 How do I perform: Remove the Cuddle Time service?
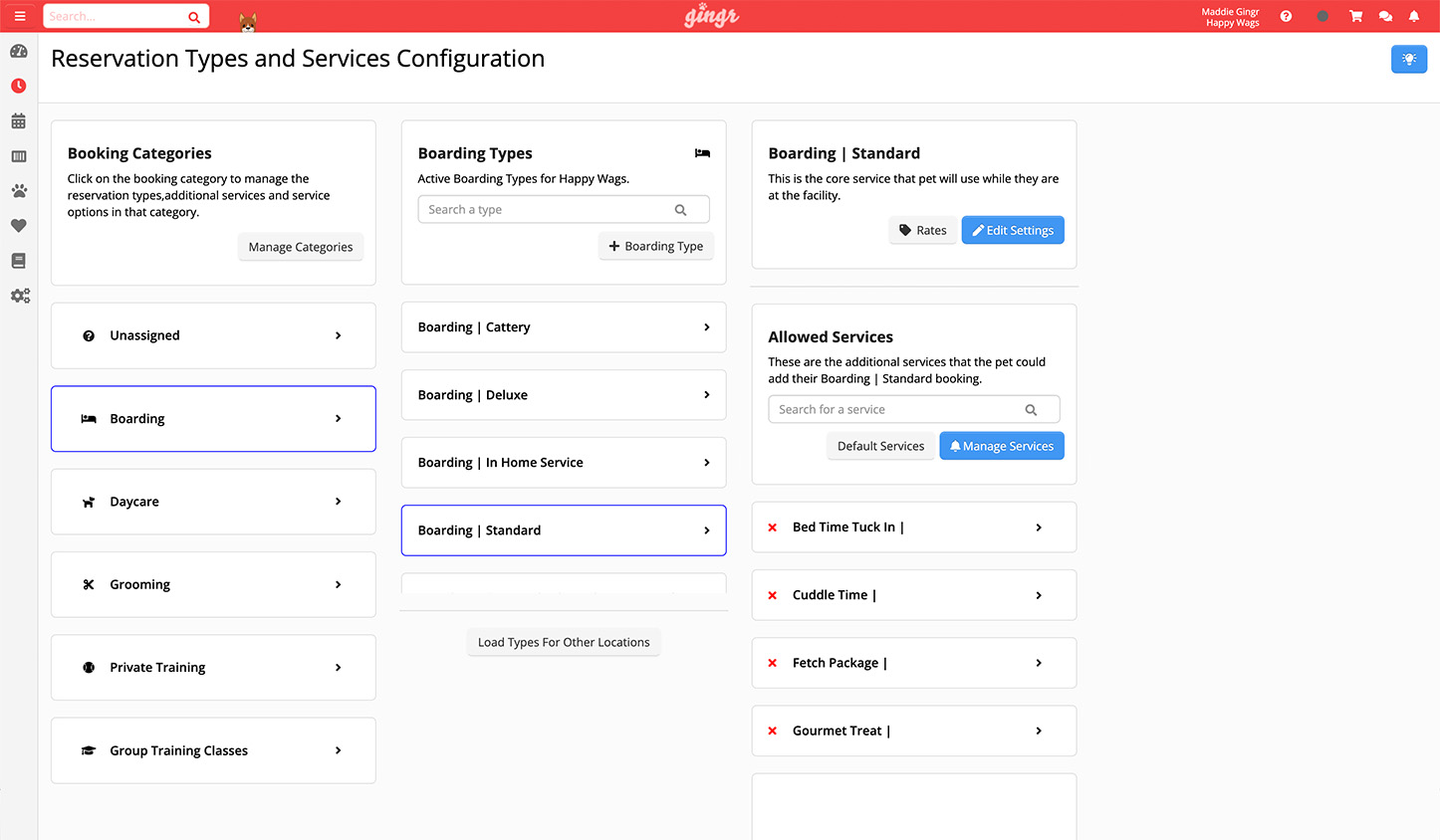pyautogui.click(x=772, y=595)
